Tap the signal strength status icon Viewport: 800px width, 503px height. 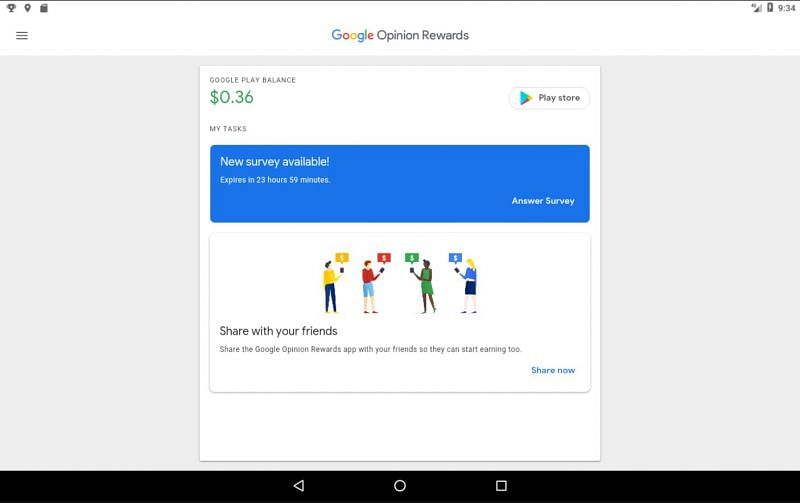click(x=756, y=8)
